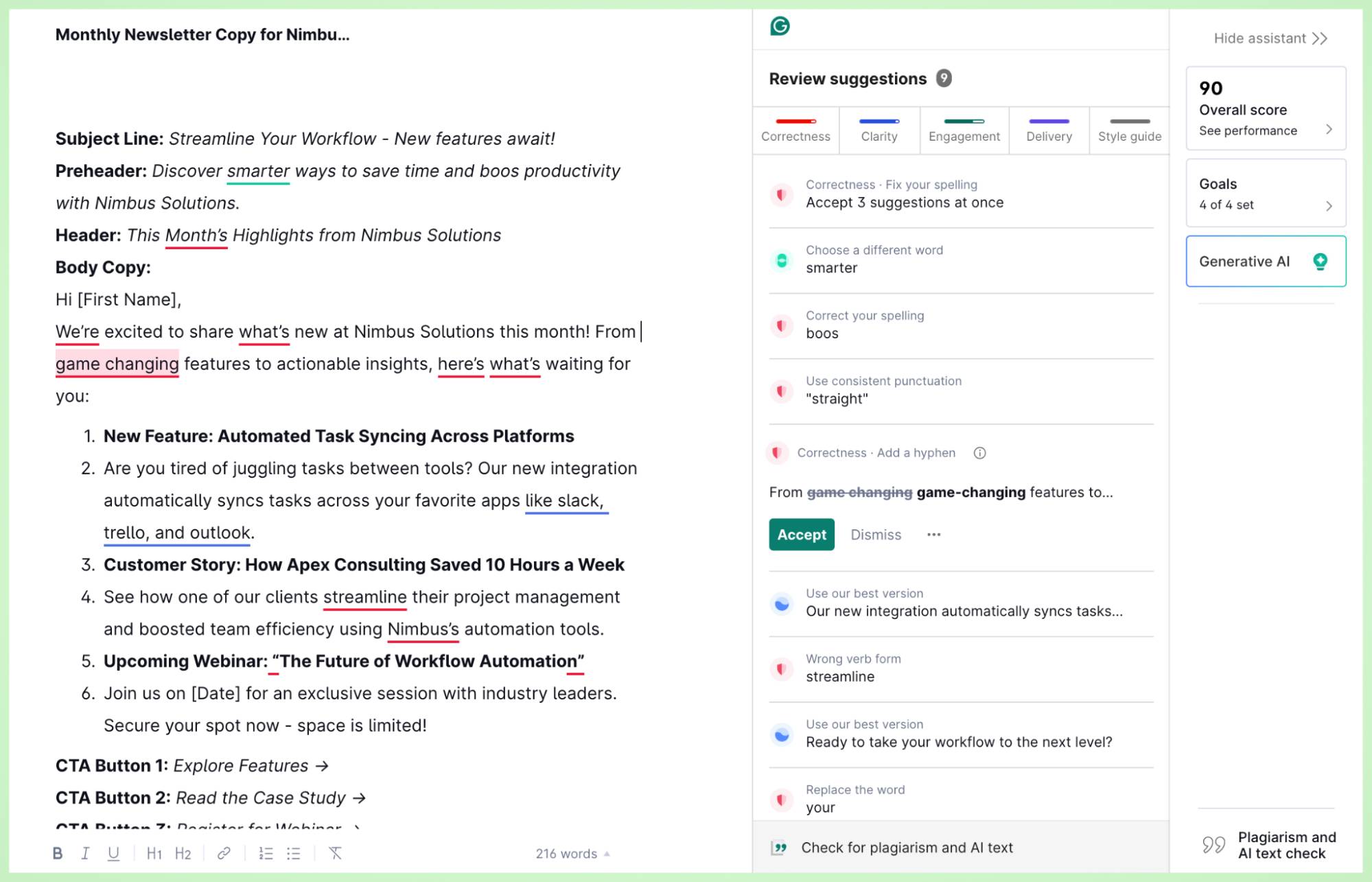Click the Generative AI lightbulb icon

coord(1320,262)
